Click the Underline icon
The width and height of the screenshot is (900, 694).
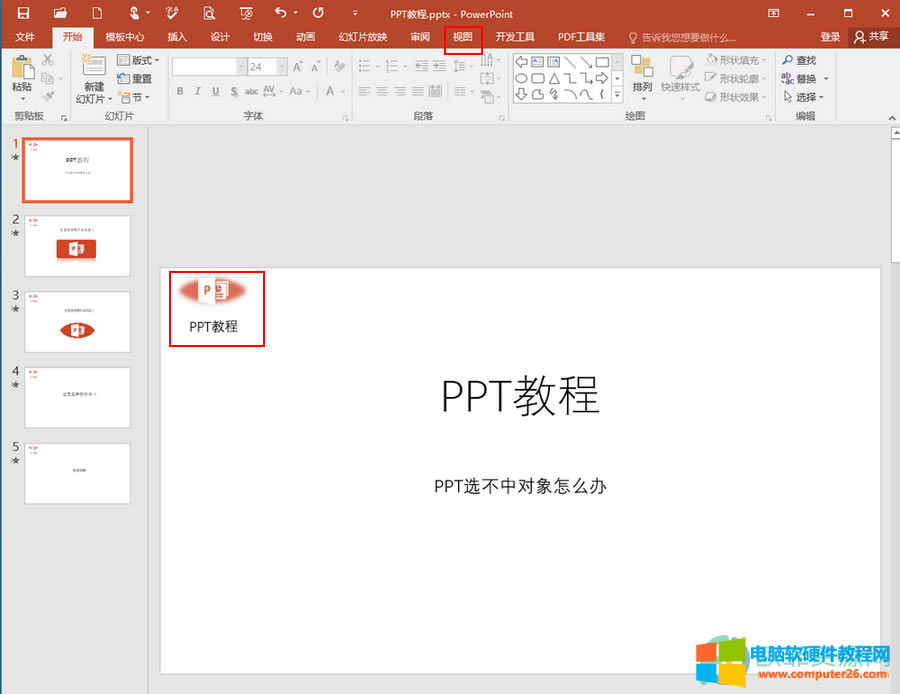pos(215,91)
